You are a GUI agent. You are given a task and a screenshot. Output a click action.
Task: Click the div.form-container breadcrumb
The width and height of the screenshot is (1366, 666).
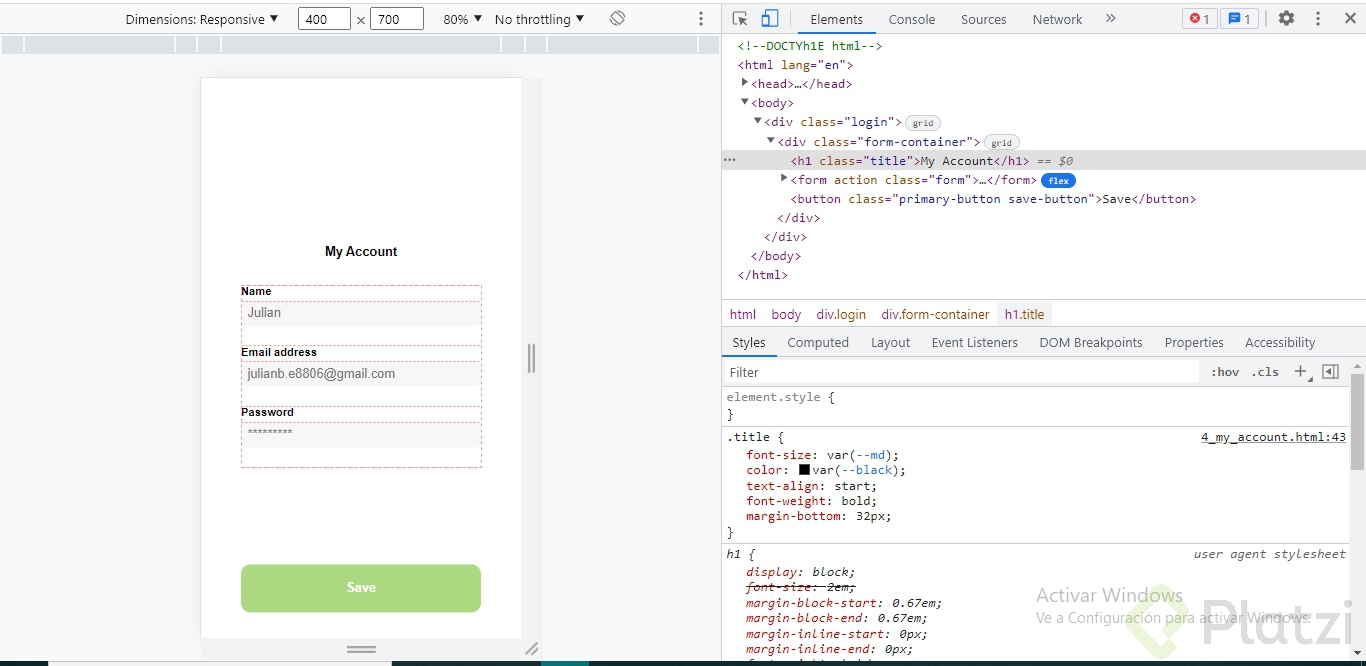(x=935, y=314)
